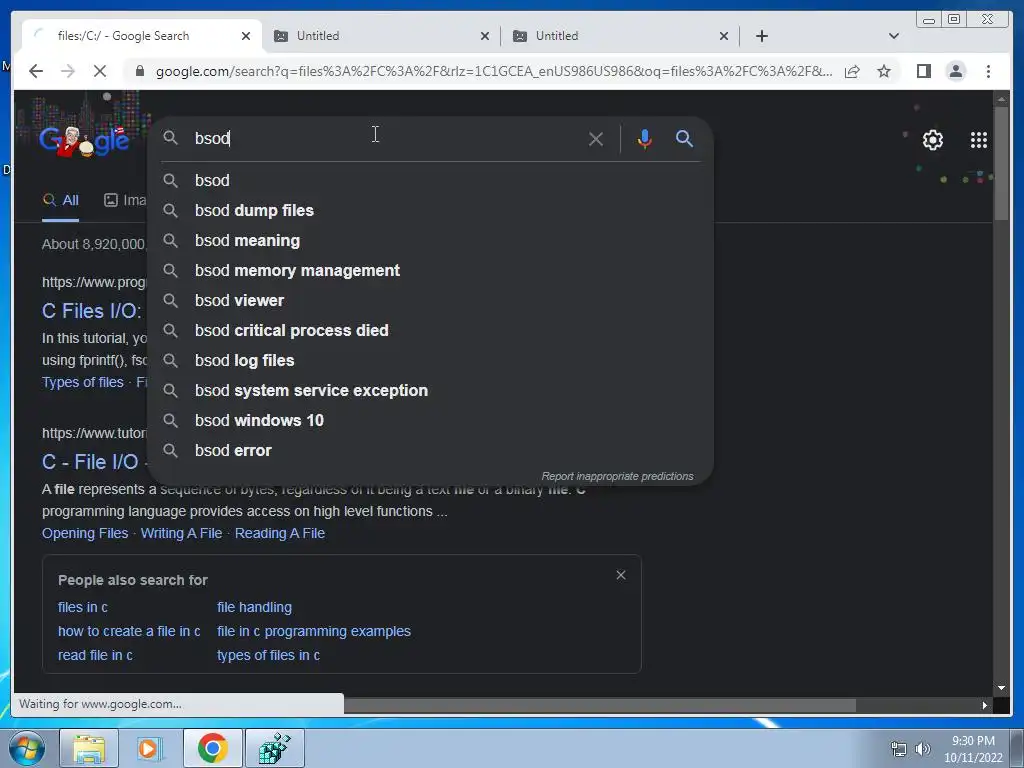Viewport: 1024px width, 768px height.
Task: Open 'Types of files' sitelink
Action: [82, 382]
